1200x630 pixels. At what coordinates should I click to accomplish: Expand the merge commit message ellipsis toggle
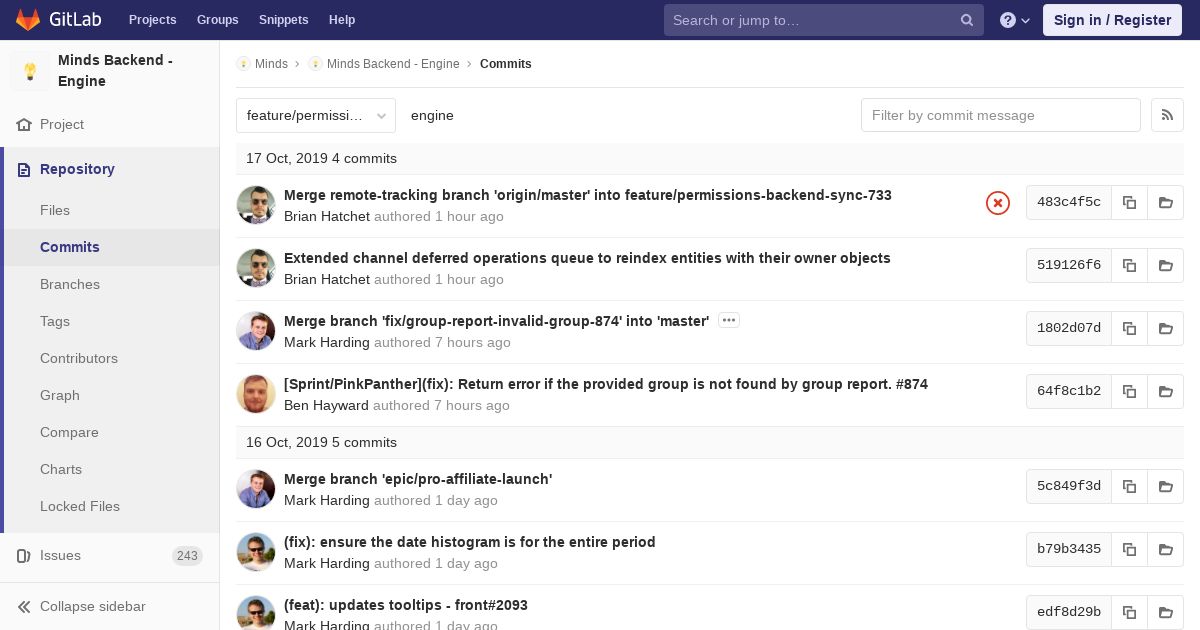point(729,321)
